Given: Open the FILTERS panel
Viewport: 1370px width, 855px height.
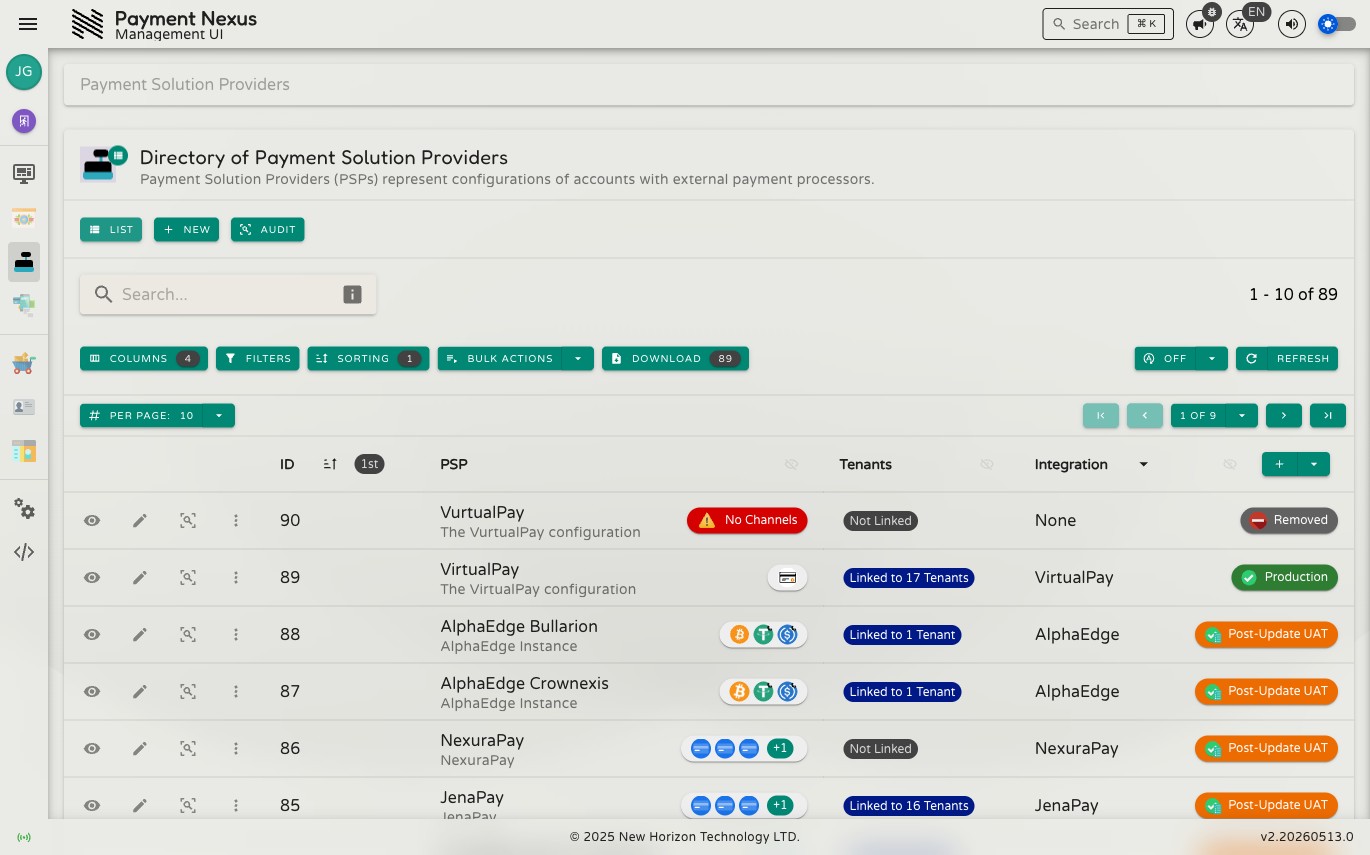Looking at the screenshot, I should click(258, 358).
